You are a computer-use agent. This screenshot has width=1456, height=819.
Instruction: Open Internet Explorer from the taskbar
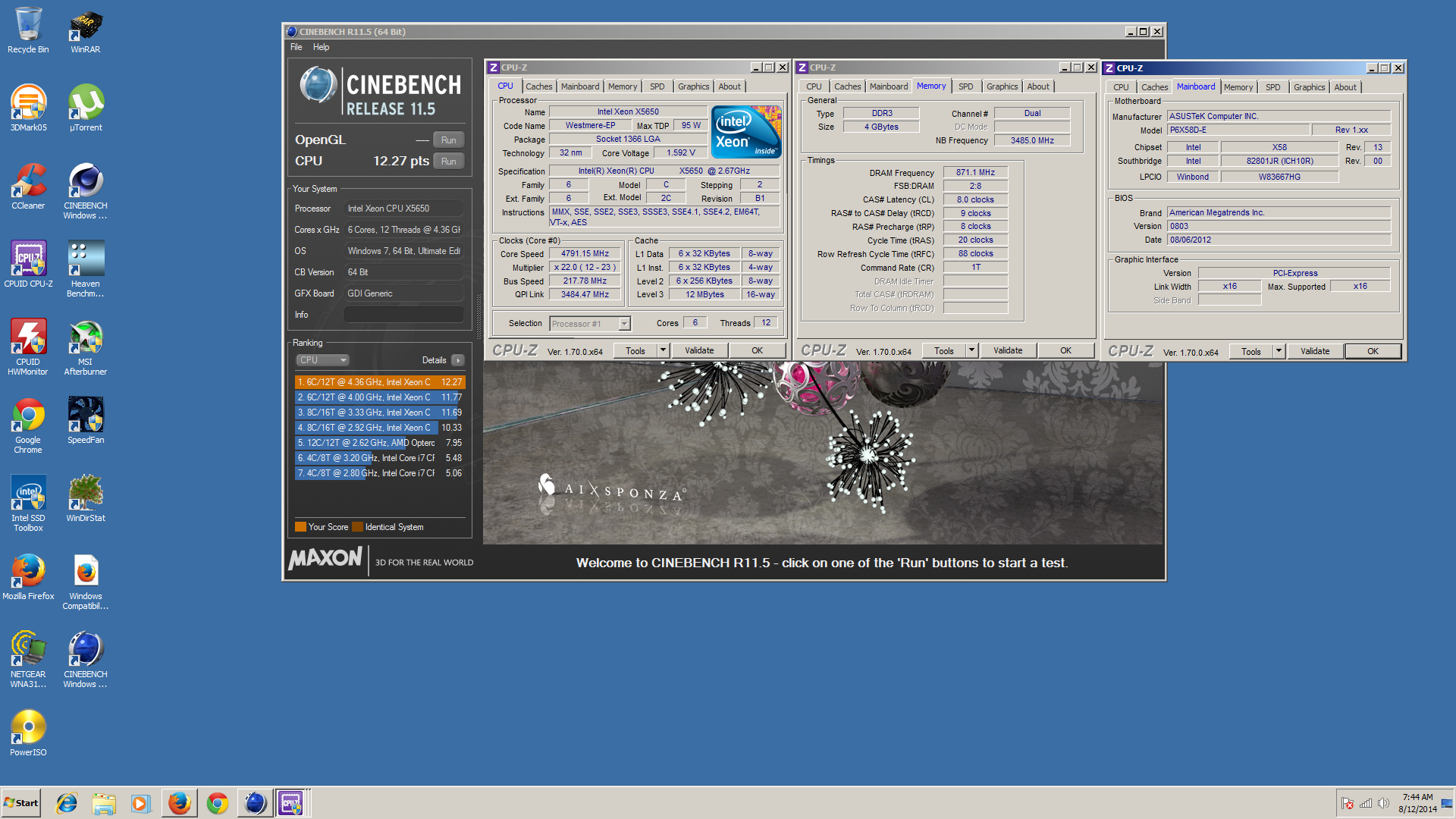(x=67, y=803)
